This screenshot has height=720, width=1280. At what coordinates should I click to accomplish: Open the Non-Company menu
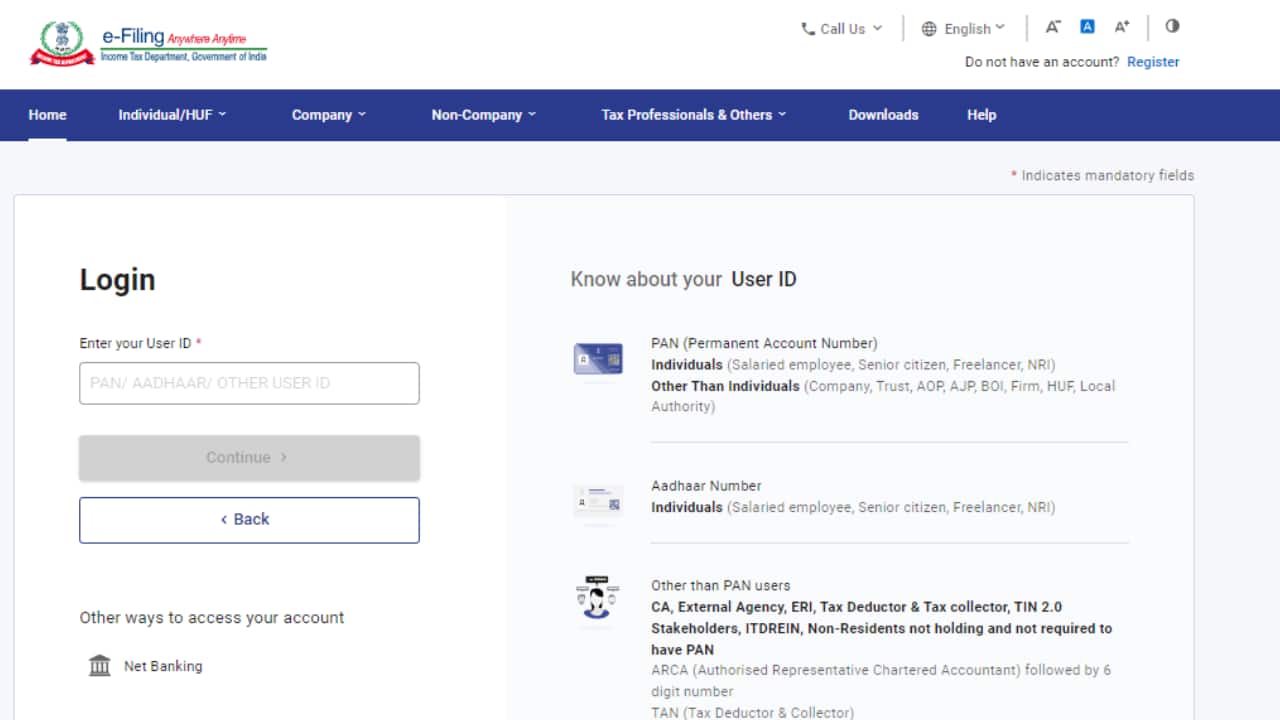point(484,115)
